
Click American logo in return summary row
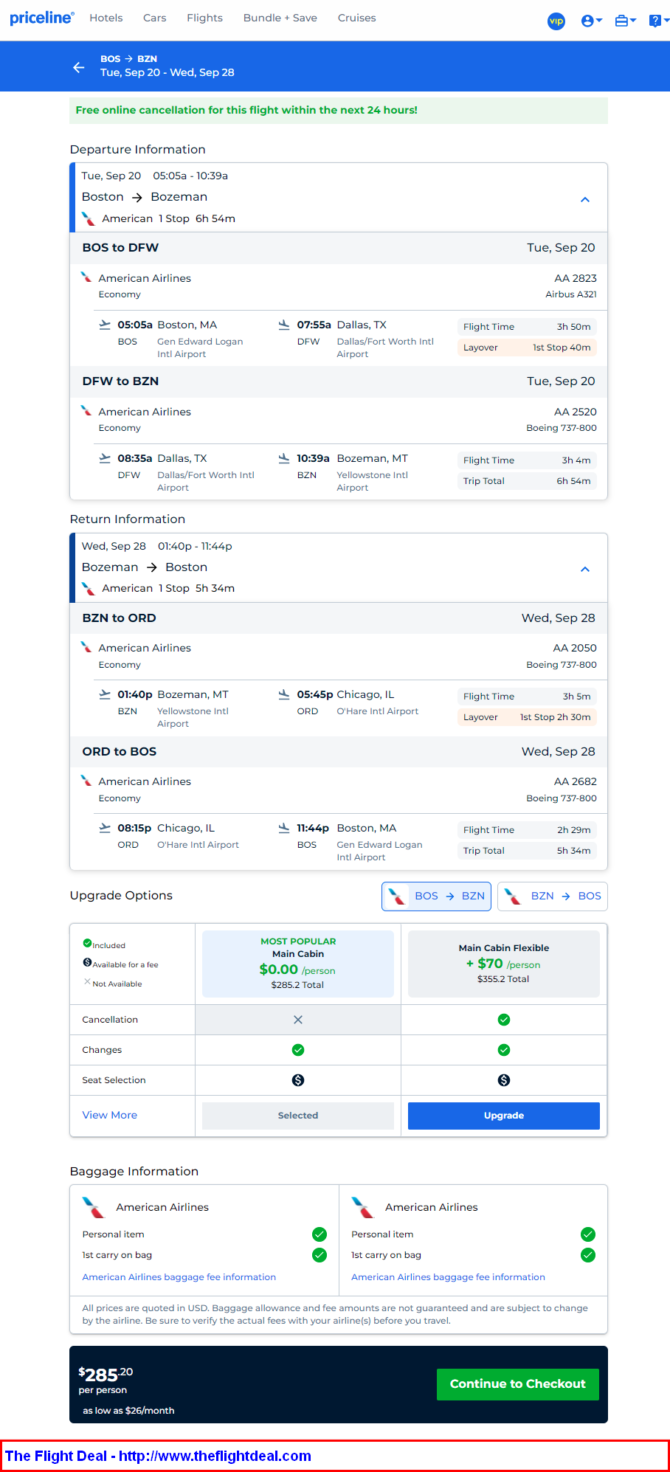(x=89, y=589)
